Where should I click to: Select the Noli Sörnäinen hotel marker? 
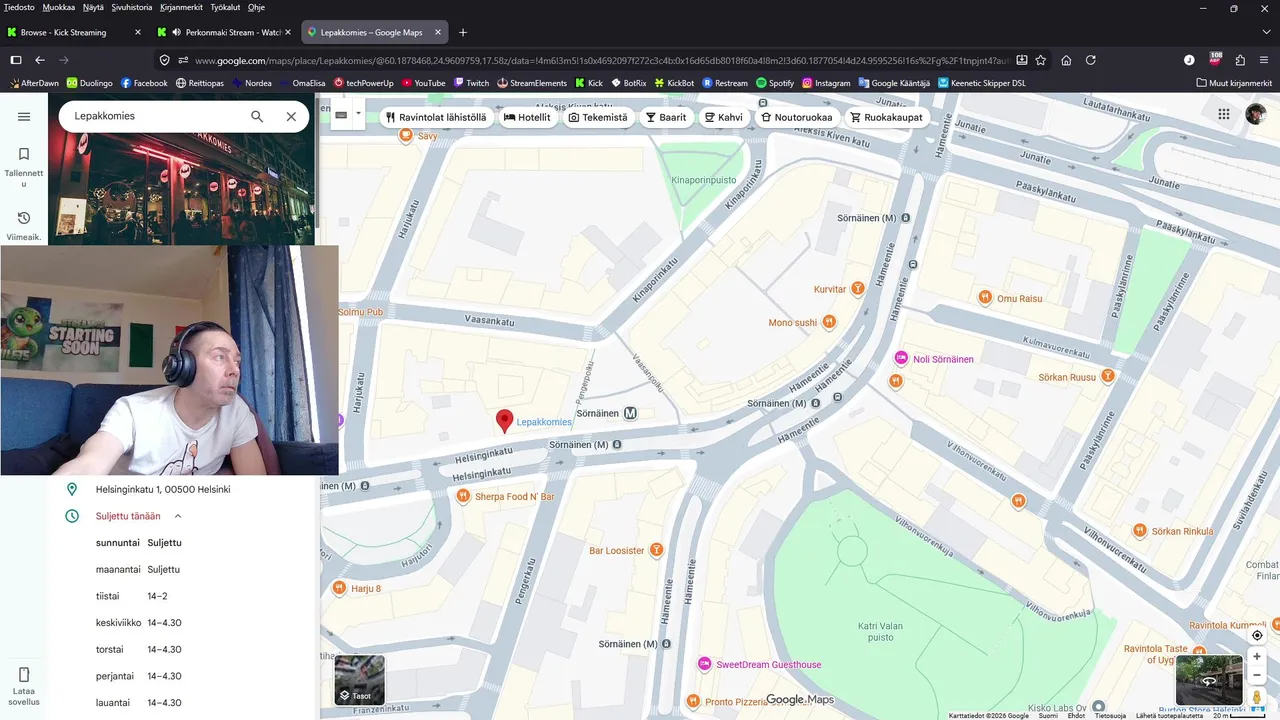pos(901,358)
